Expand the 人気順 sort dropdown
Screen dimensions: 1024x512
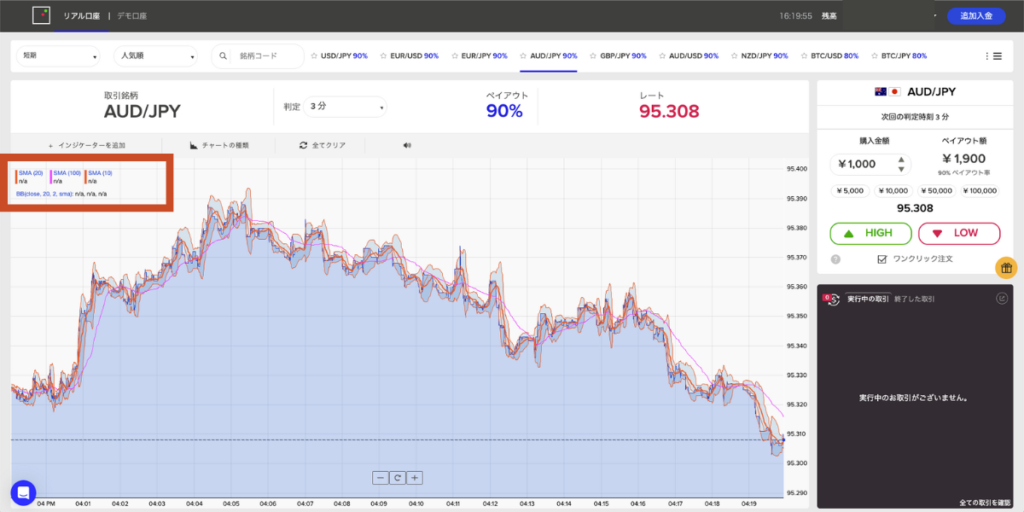tap(155, 56)
